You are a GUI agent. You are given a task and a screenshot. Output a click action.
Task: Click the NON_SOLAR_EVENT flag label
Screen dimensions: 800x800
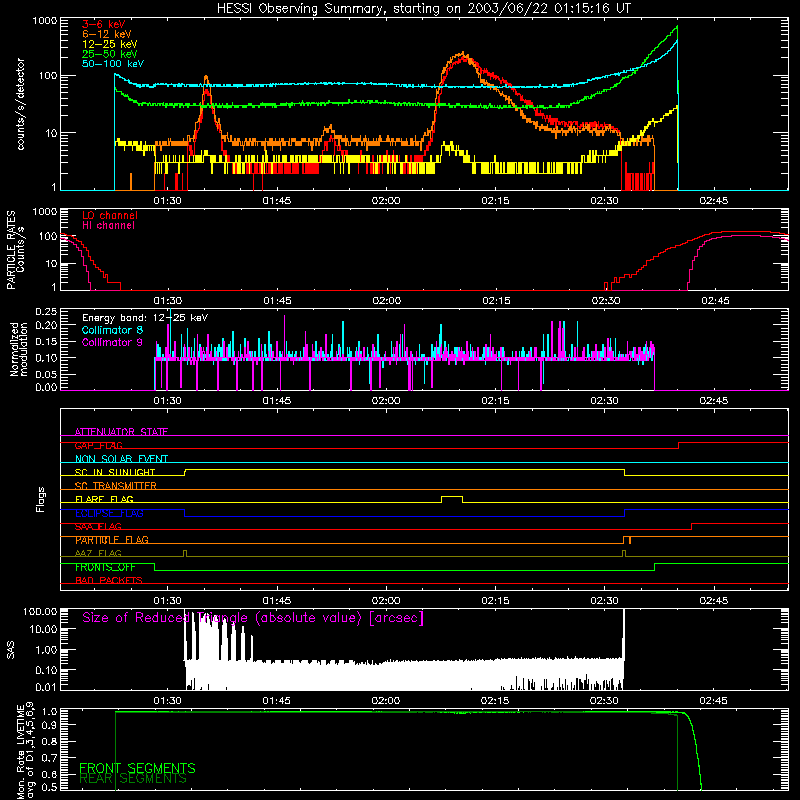click(121, 459)
